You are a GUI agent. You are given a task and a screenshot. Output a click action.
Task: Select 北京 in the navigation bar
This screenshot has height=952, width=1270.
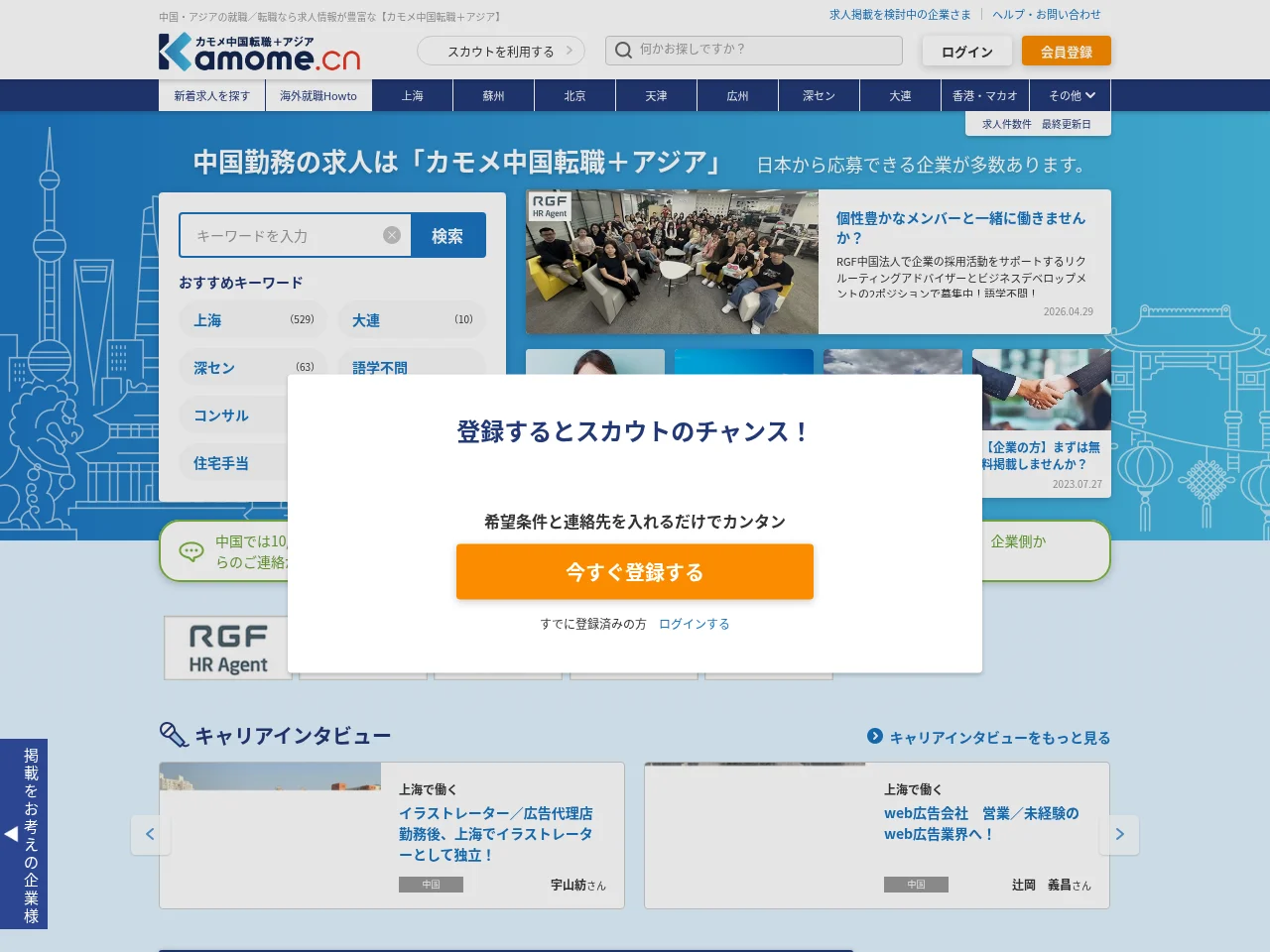[575, 95]
